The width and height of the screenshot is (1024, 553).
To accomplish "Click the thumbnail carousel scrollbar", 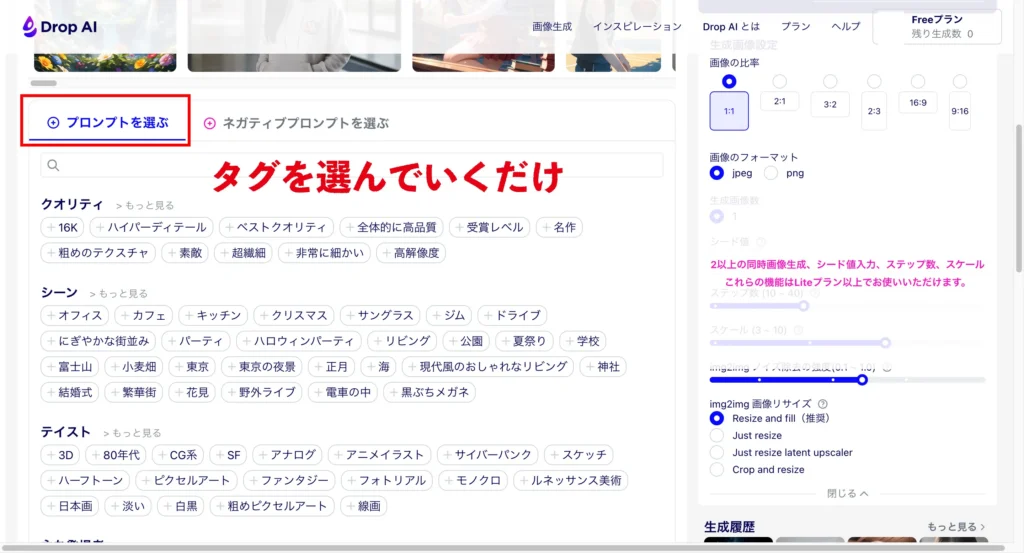I will [44, 83].
